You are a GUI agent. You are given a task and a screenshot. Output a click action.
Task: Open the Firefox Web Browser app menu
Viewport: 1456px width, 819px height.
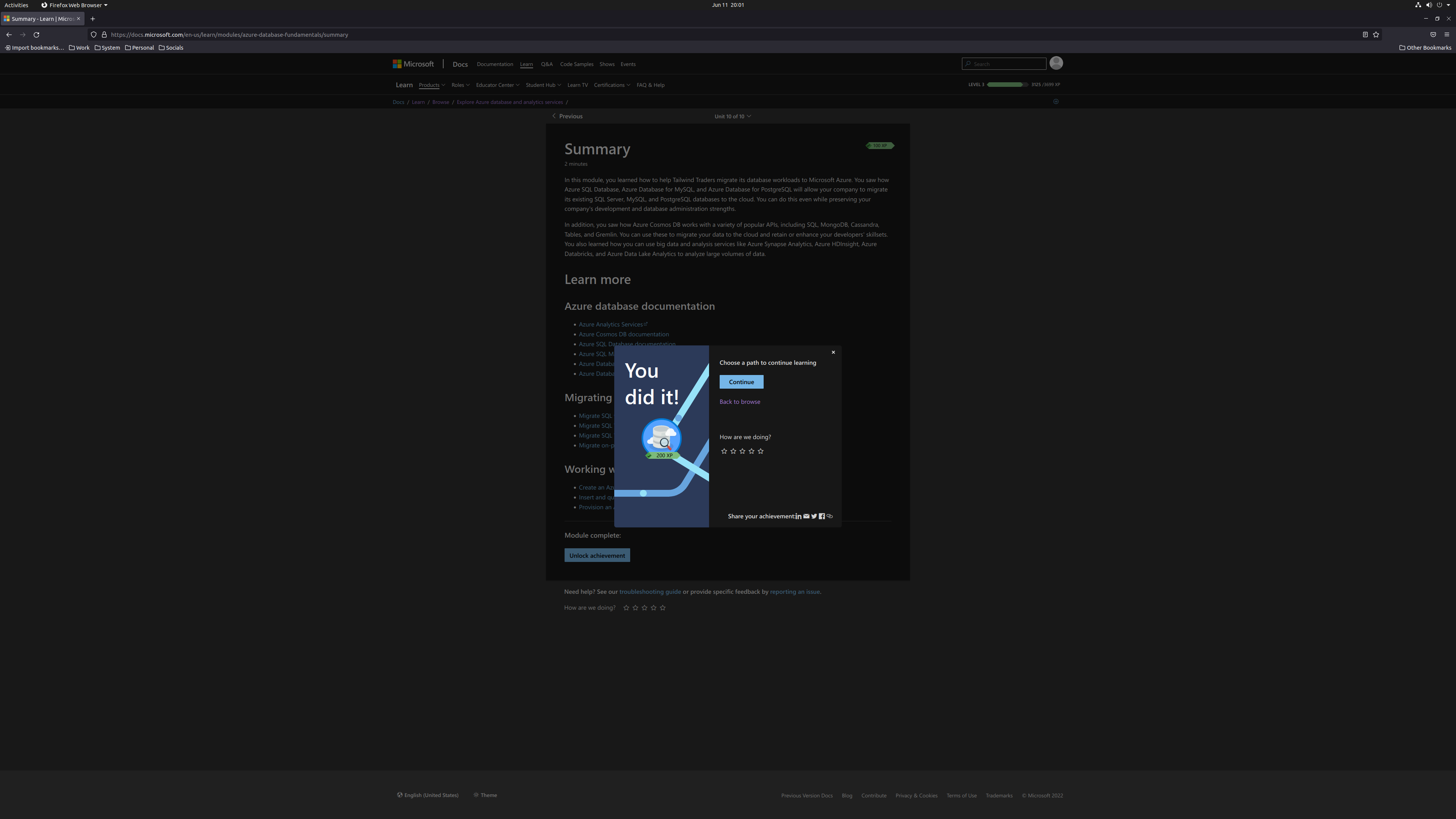click(74, 5)
